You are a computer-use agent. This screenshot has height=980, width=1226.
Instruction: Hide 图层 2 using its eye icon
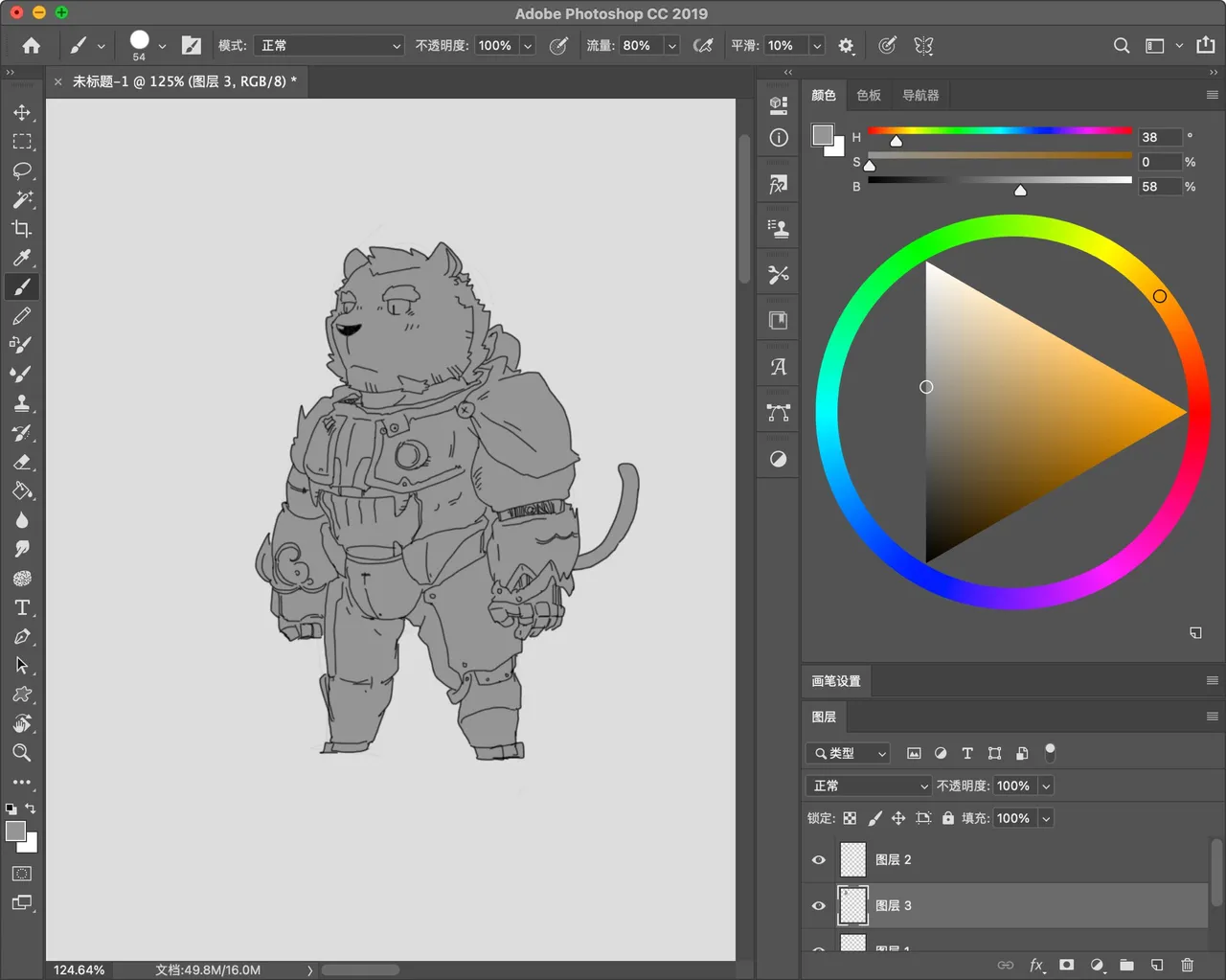[819, 859]
